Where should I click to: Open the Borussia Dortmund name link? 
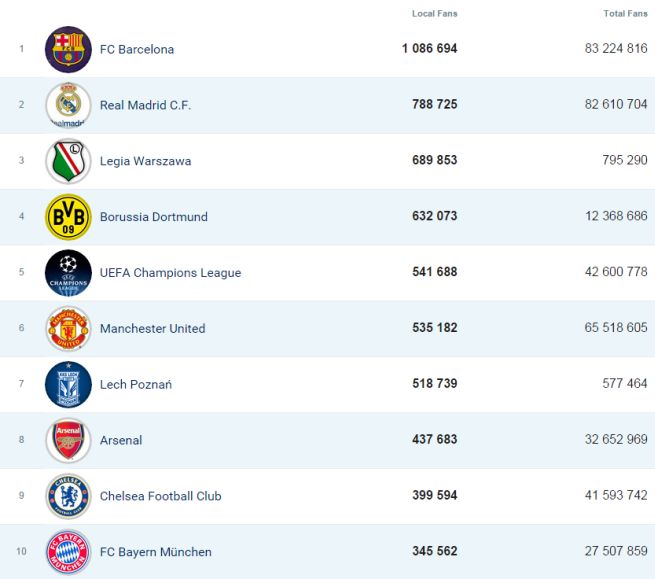click(x=153, y=217)
